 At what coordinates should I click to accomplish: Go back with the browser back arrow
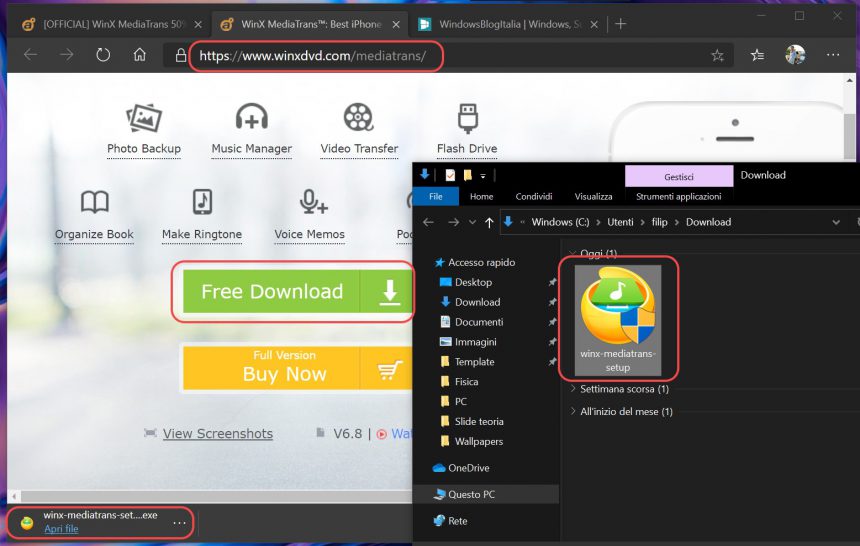pos(31,55)
